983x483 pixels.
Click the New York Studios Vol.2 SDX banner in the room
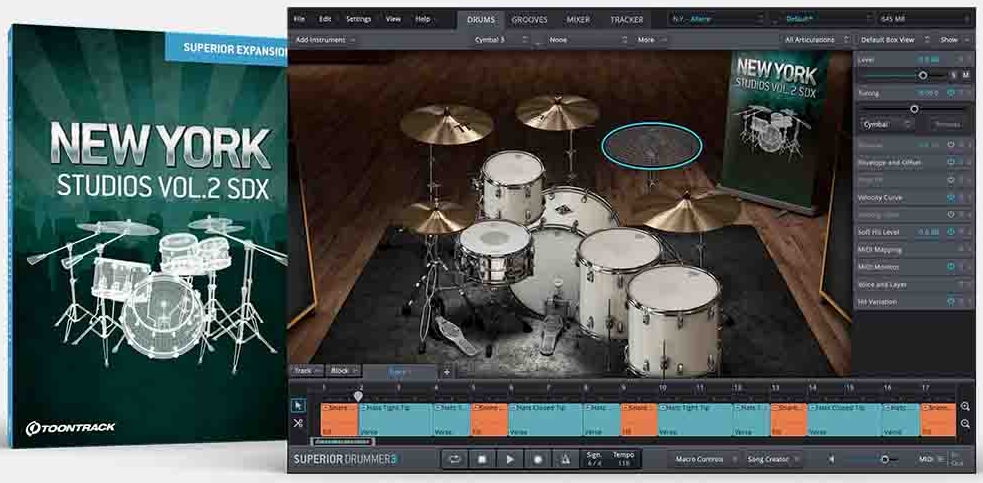point(776,129)
